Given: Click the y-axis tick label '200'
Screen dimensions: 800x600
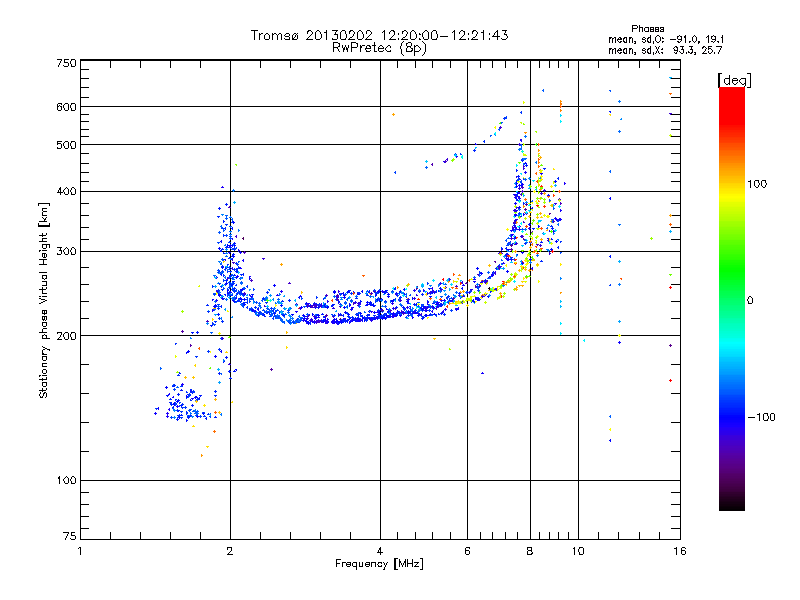Looking at the screenshot, I should 66,336.
